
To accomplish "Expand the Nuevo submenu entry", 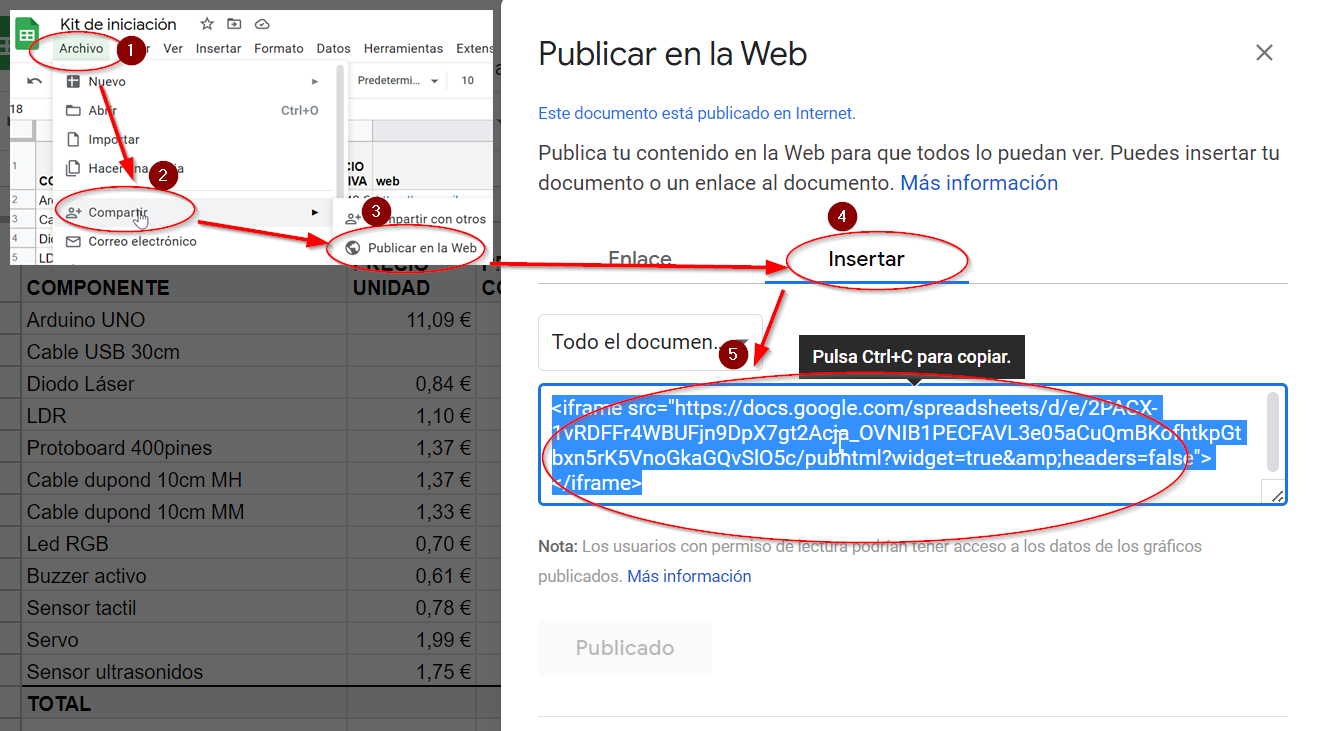I will pos(194,82).
